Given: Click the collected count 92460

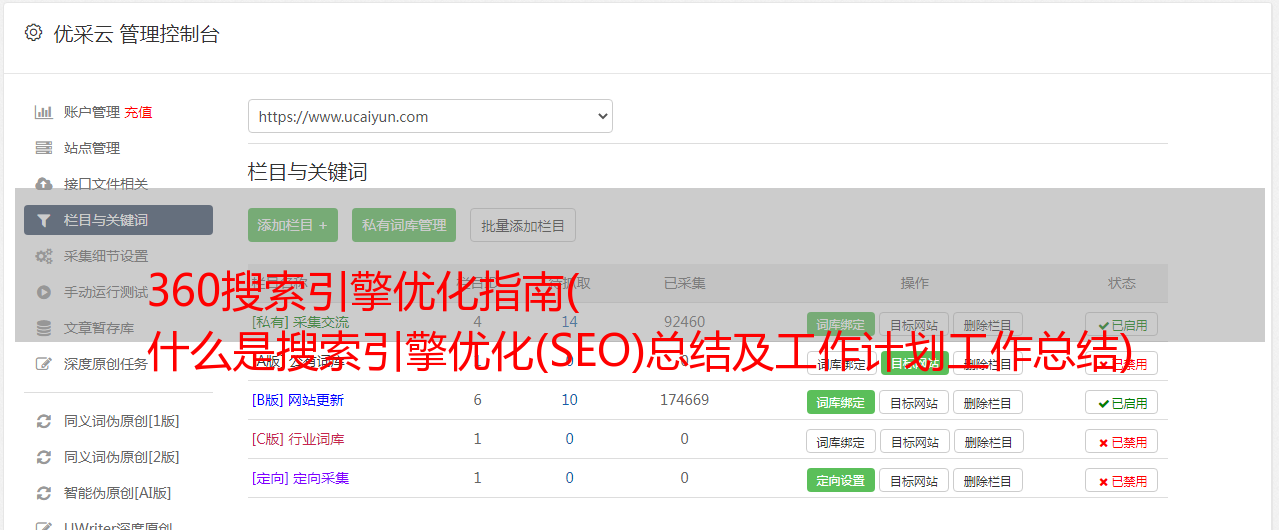Looking at the screenshot, I should [x=684, y=322].
